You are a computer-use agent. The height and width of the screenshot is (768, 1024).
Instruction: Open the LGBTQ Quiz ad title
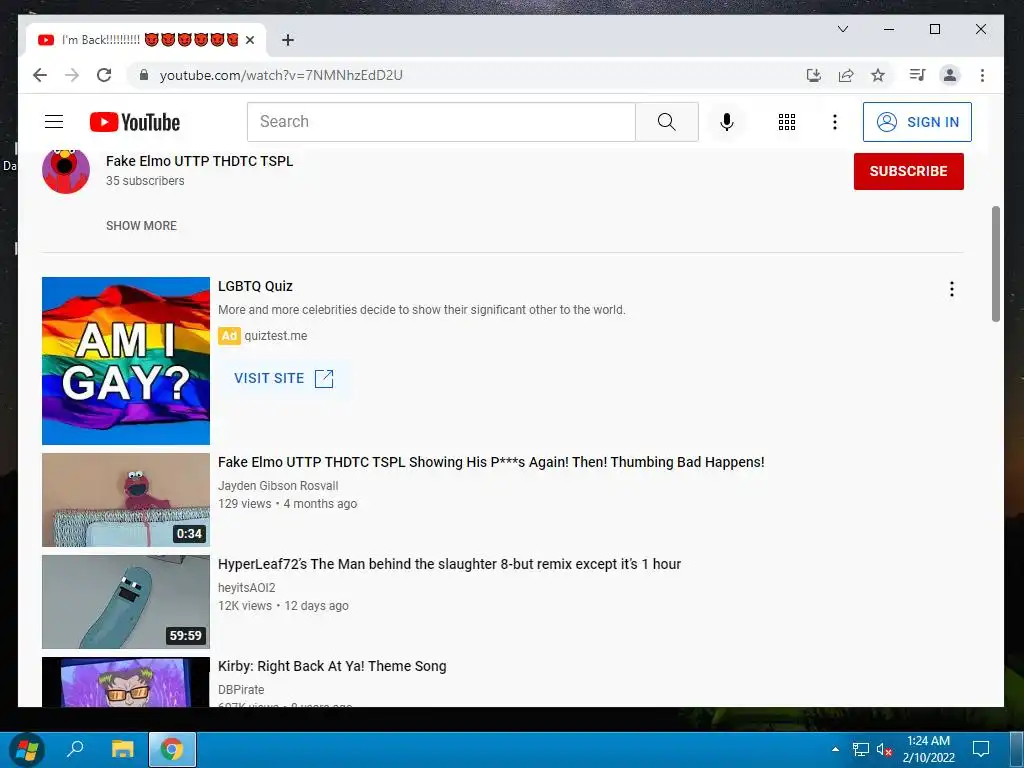pos(255,286)
